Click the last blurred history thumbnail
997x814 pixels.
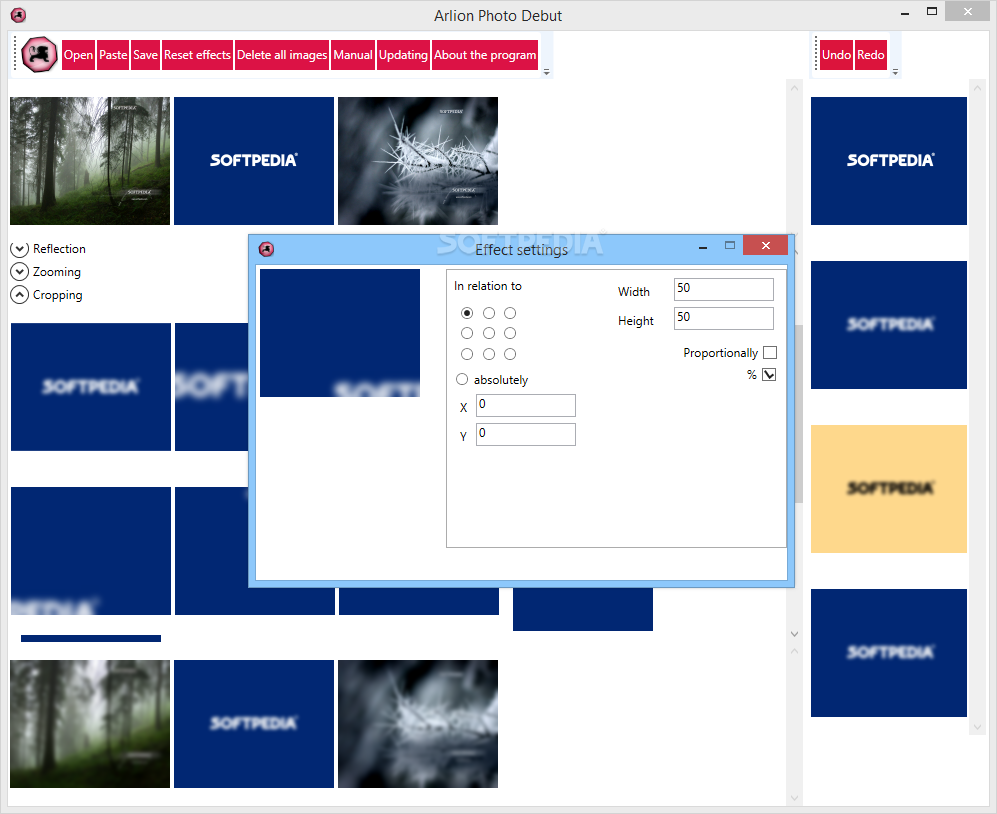tap(889, 653)
